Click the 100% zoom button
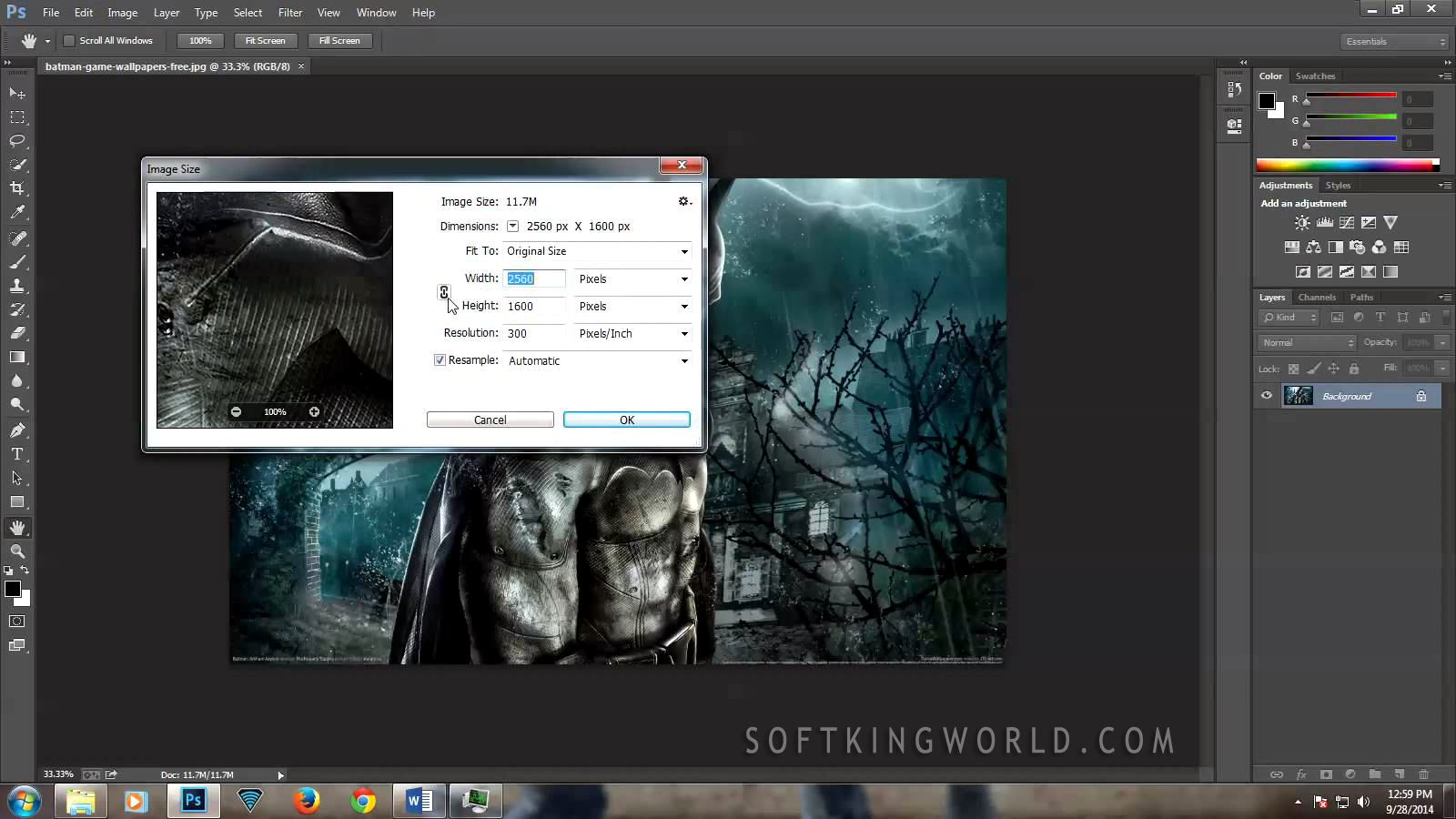The height and width of the screenshot is (819, 1456). 200,41
